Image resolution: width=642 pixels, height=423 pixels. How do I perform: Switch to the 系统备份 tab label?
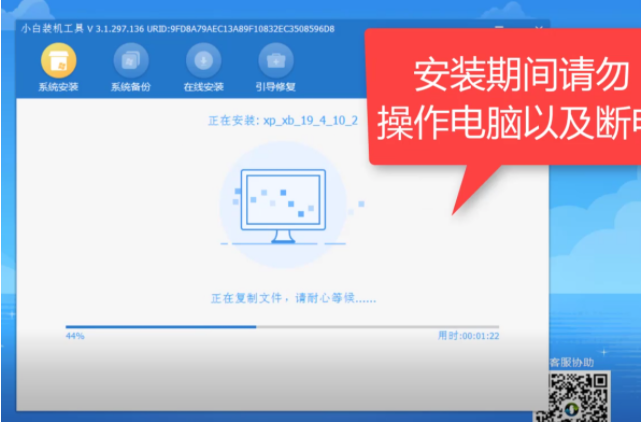(x=129, y=87)
